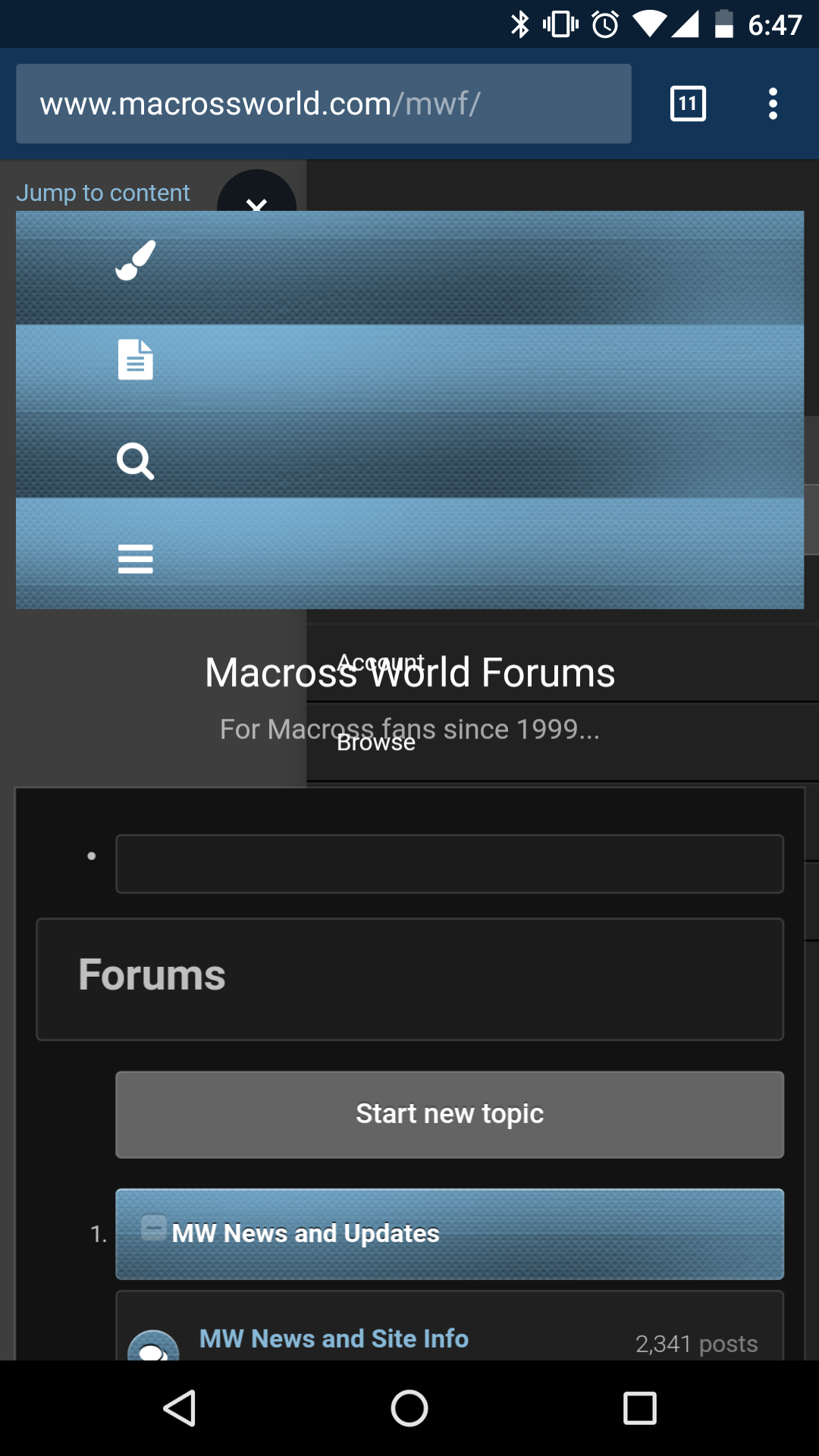Collapse the MW News and Updates category
This screenshot has width=819, height=1456.
coord(154,1228)
